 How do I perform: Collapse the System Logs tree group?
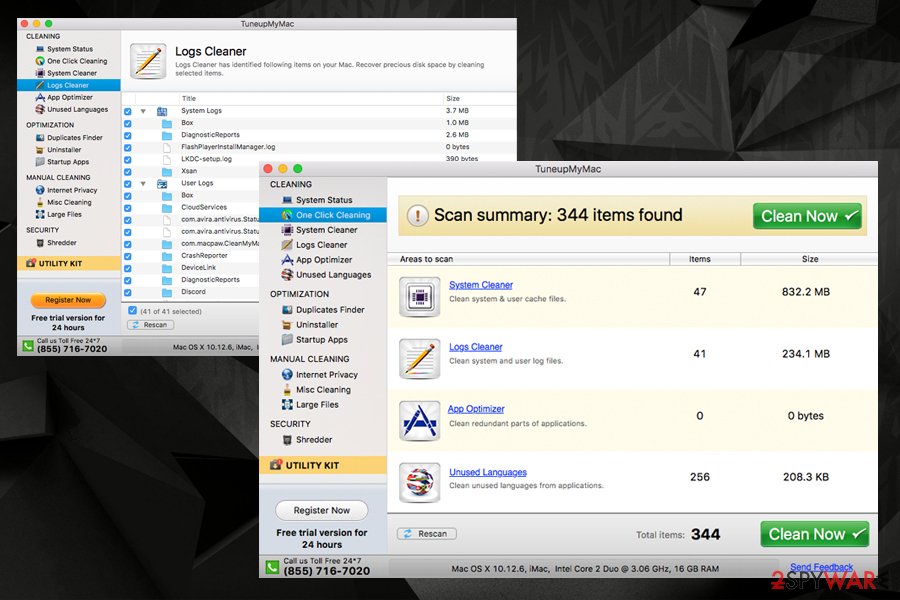pyautogui.click(x=143, y=111)
